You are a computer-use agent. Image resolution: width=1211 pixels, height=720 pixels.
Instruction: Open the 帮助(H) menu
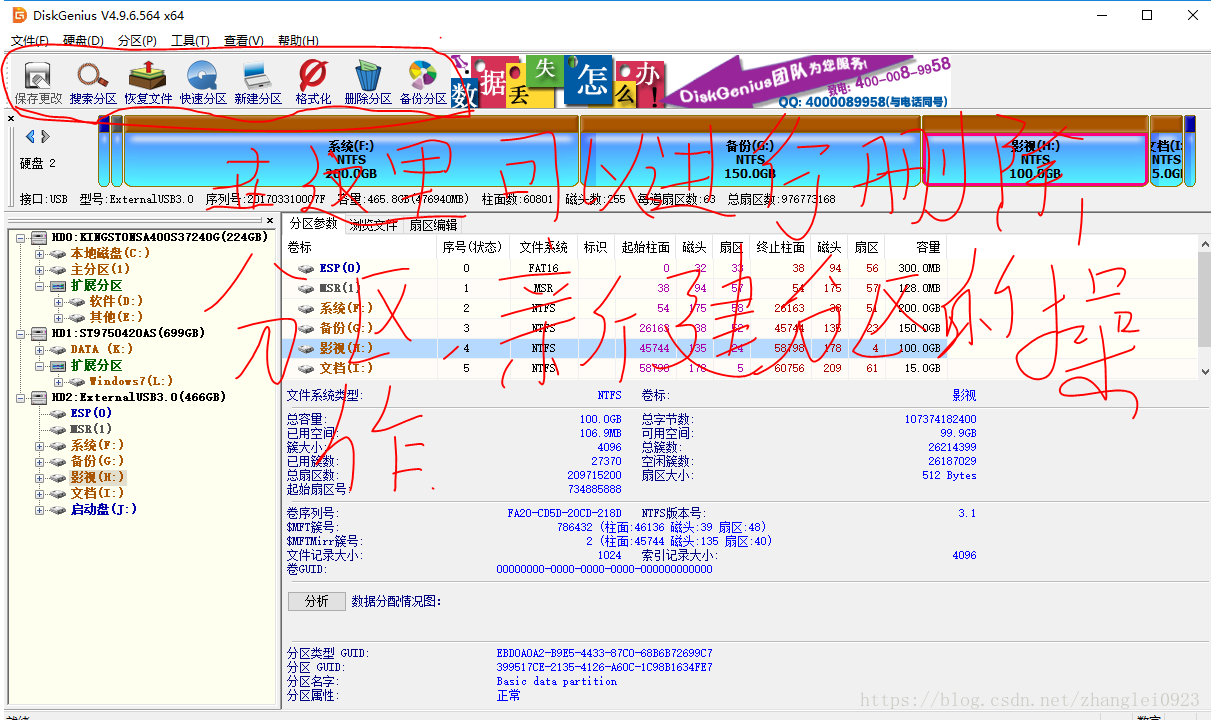298,41
